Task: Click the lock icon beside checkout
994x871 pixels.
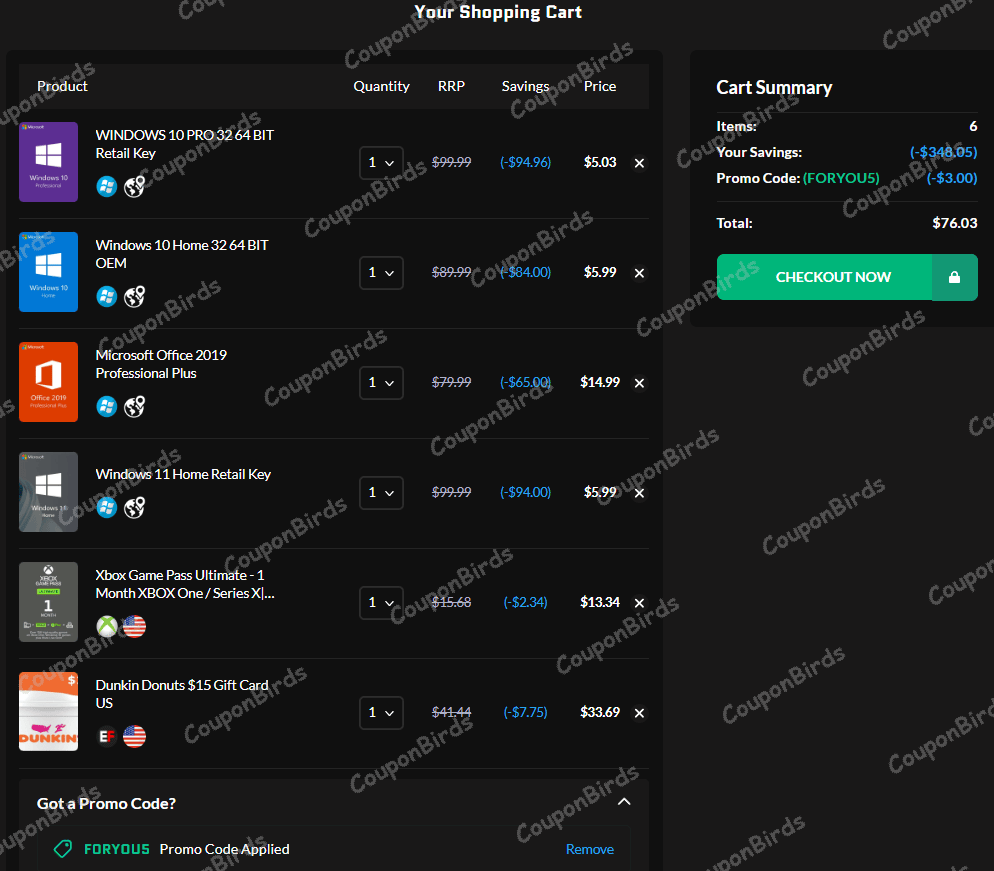Action: pos(954,277)
